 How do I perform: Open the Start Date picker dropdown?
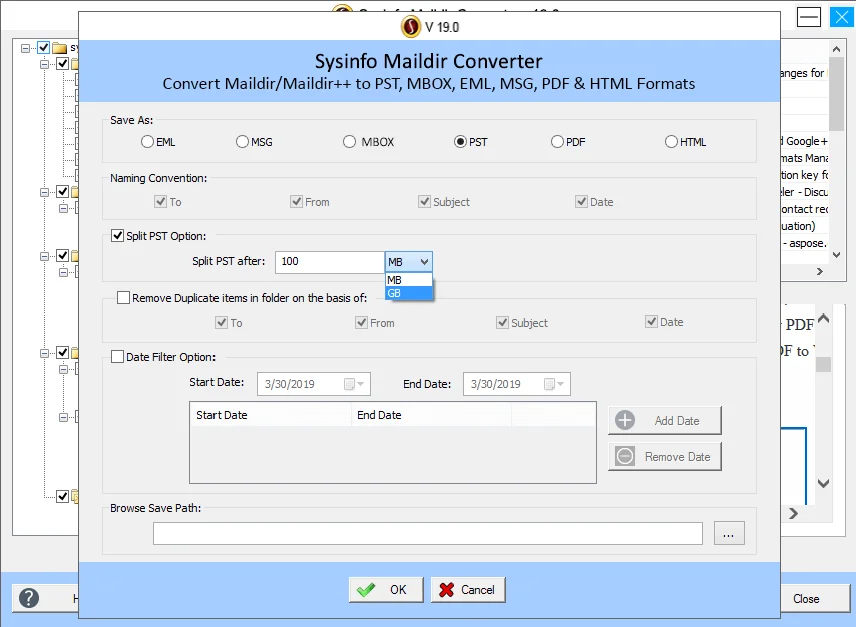click(361, 384)
